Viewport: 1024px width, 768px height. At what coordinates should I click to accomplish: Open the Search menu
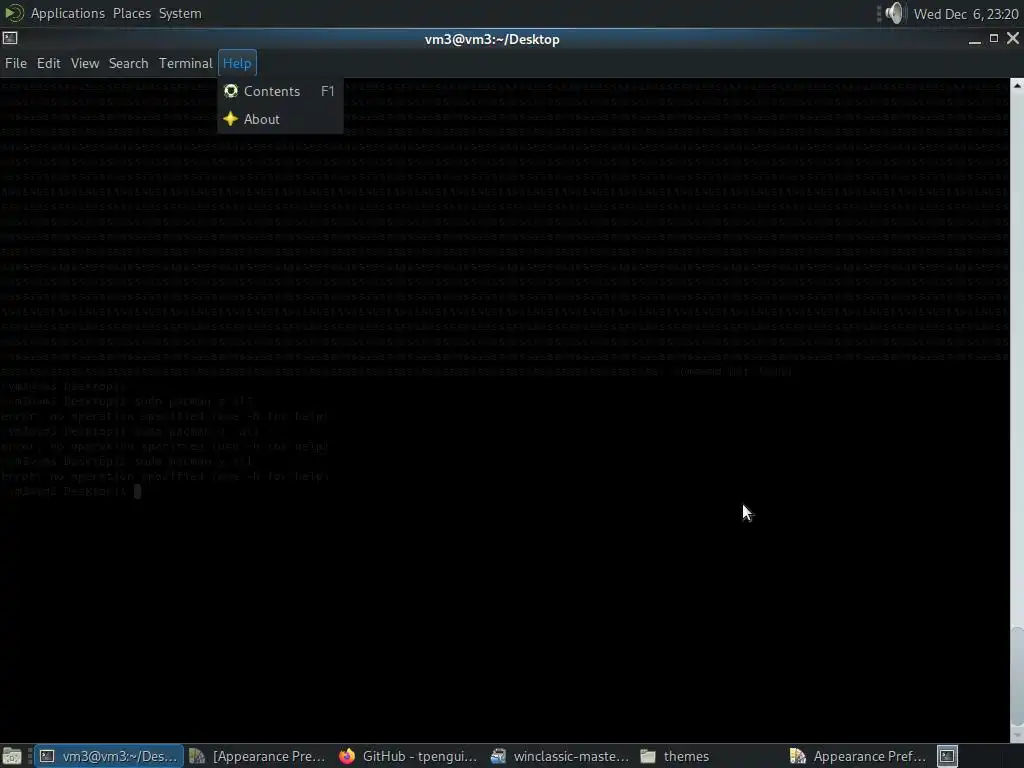(129, 63)
